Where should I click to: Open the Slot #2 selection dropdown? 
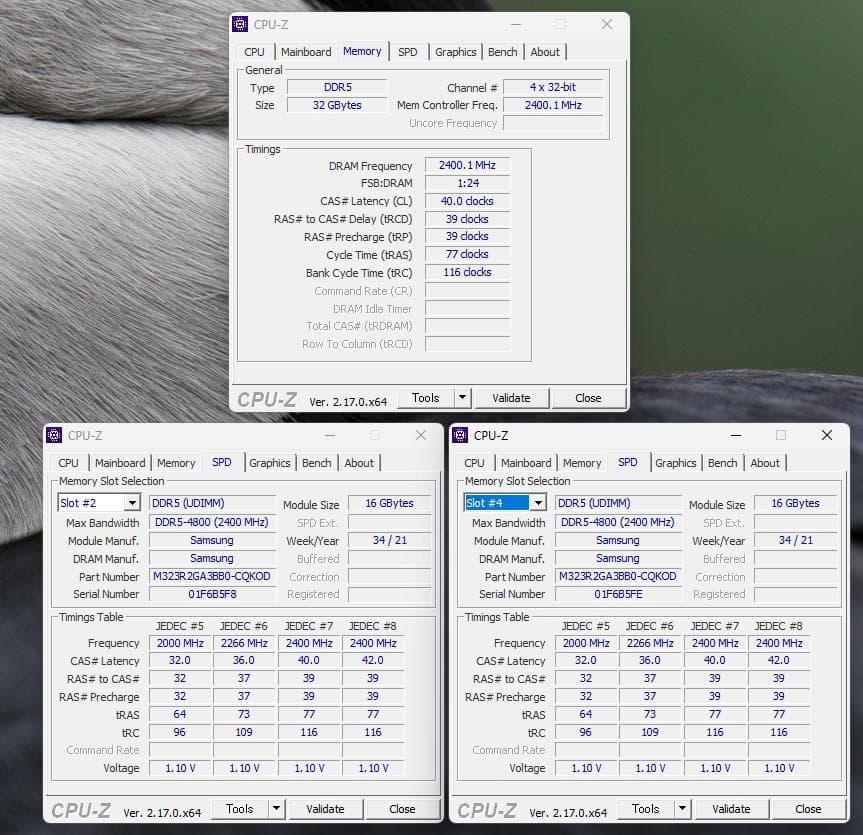tap(132, 503)
